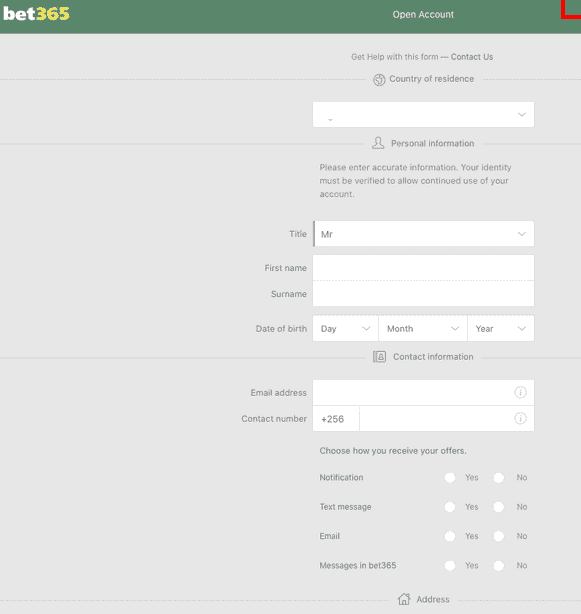
Task: Click the address book icon beside Contact information
Action: click(379, 357)
